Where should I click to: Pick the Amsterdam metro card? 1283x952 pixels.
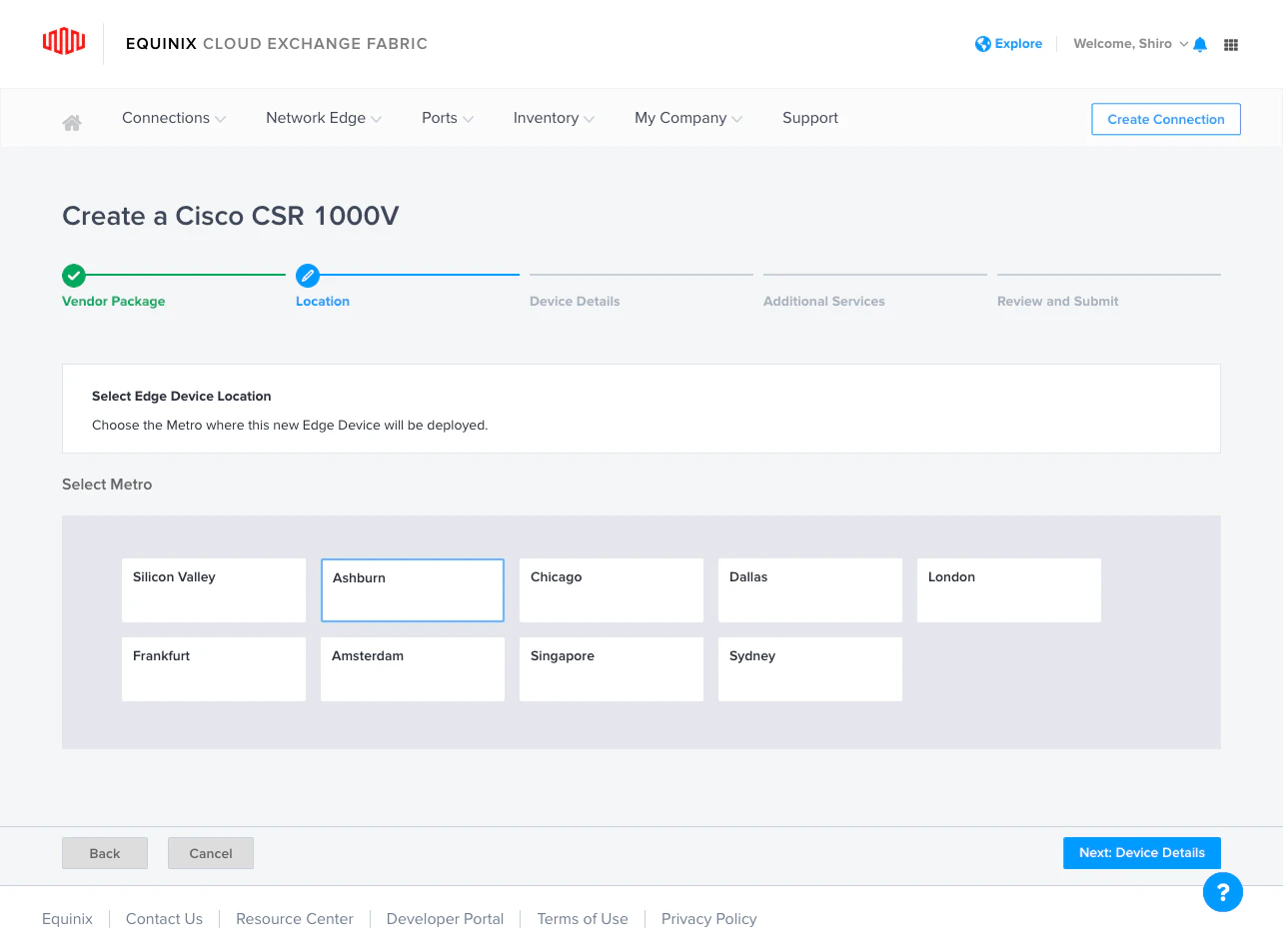click(413, 669)
